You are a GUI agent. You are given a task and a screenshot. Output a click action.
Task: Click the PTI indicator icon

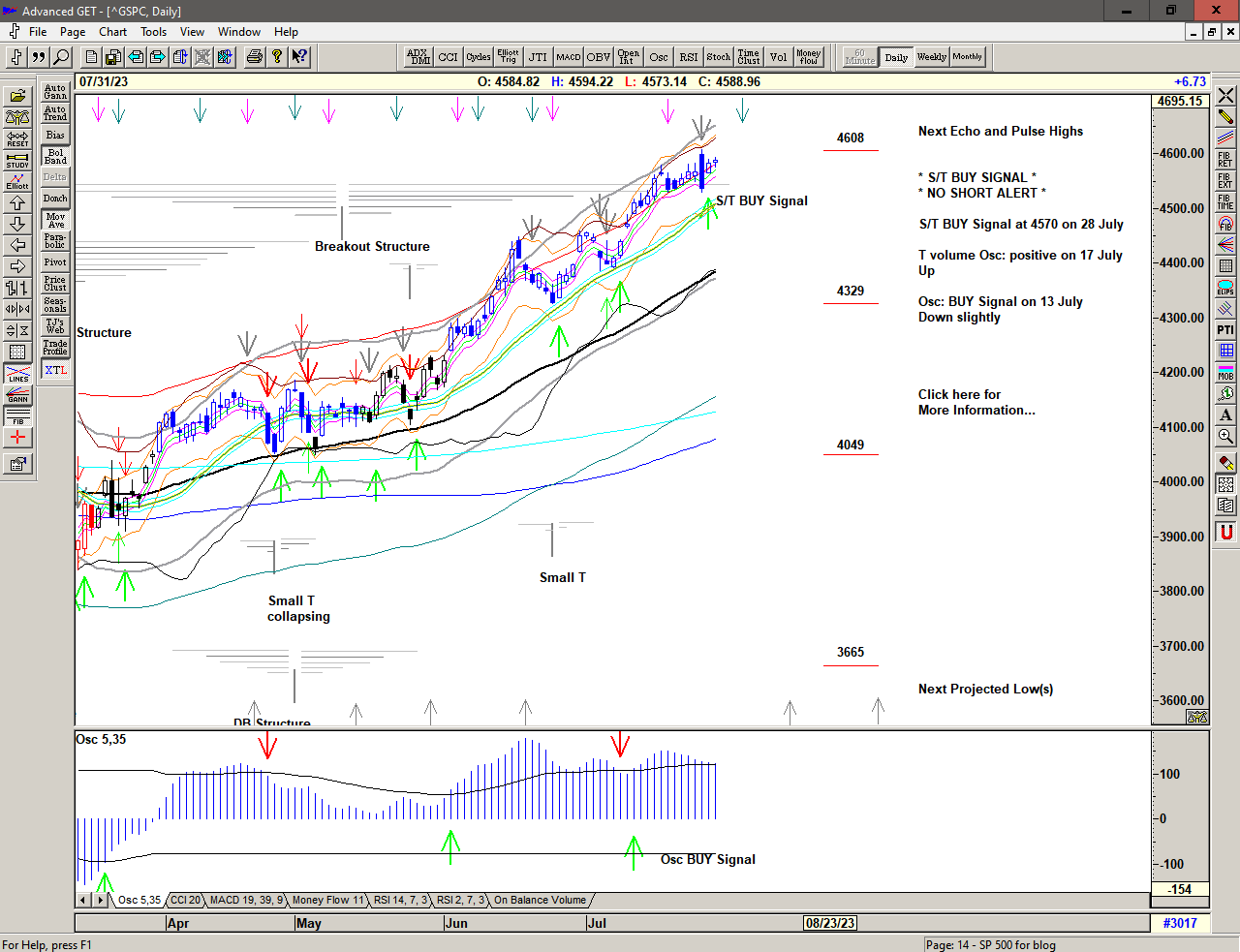pos(1225,330)
